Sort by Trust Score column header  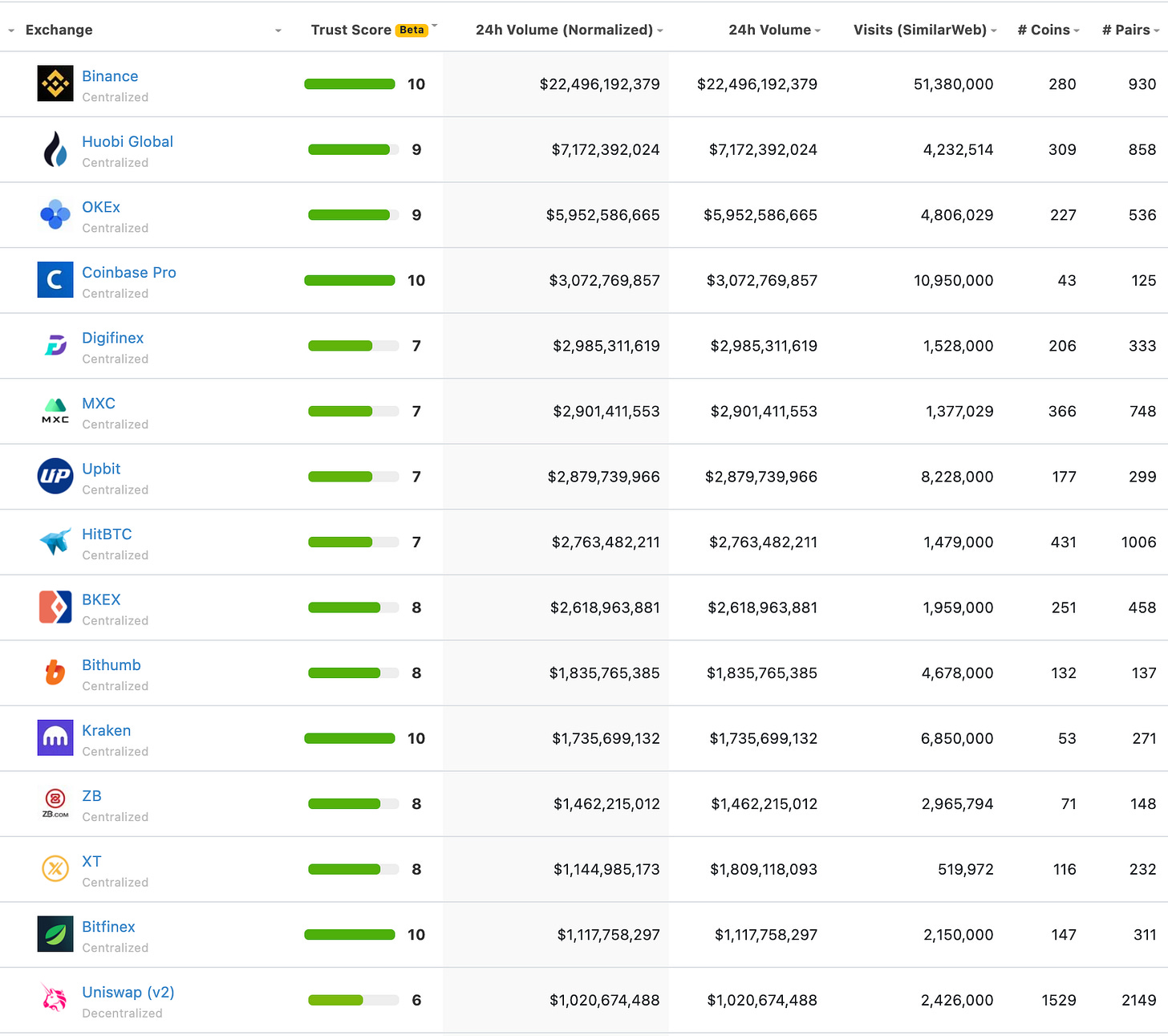[351, 30]
